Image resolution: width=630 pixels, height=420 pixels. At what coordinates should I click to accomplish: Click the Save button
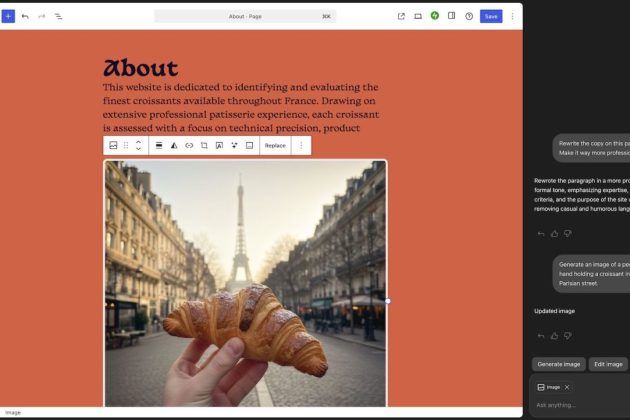pos(490,16)
